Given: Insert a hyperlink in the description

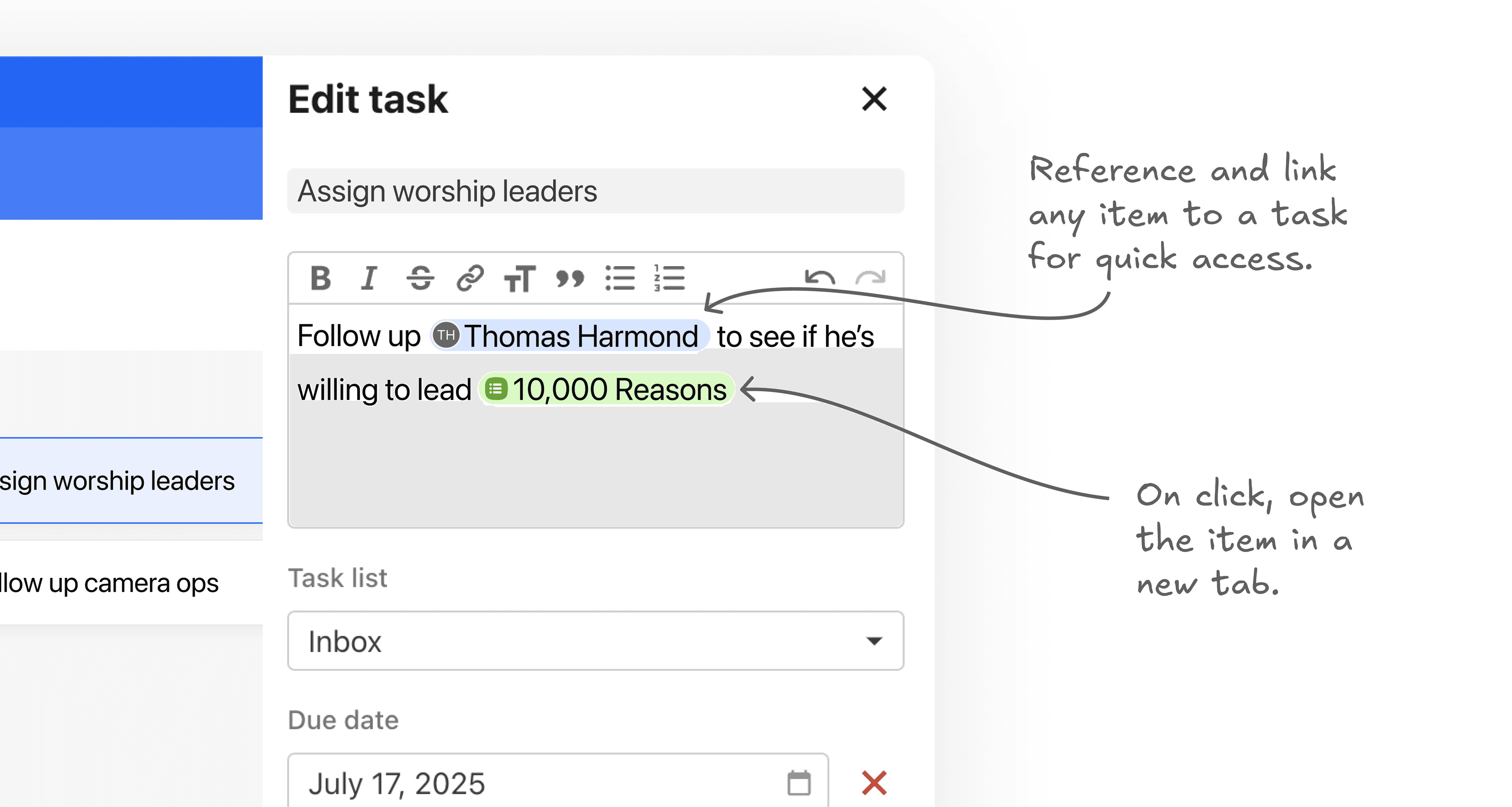Looking at the screenshot, I should [x=470, y=279].
